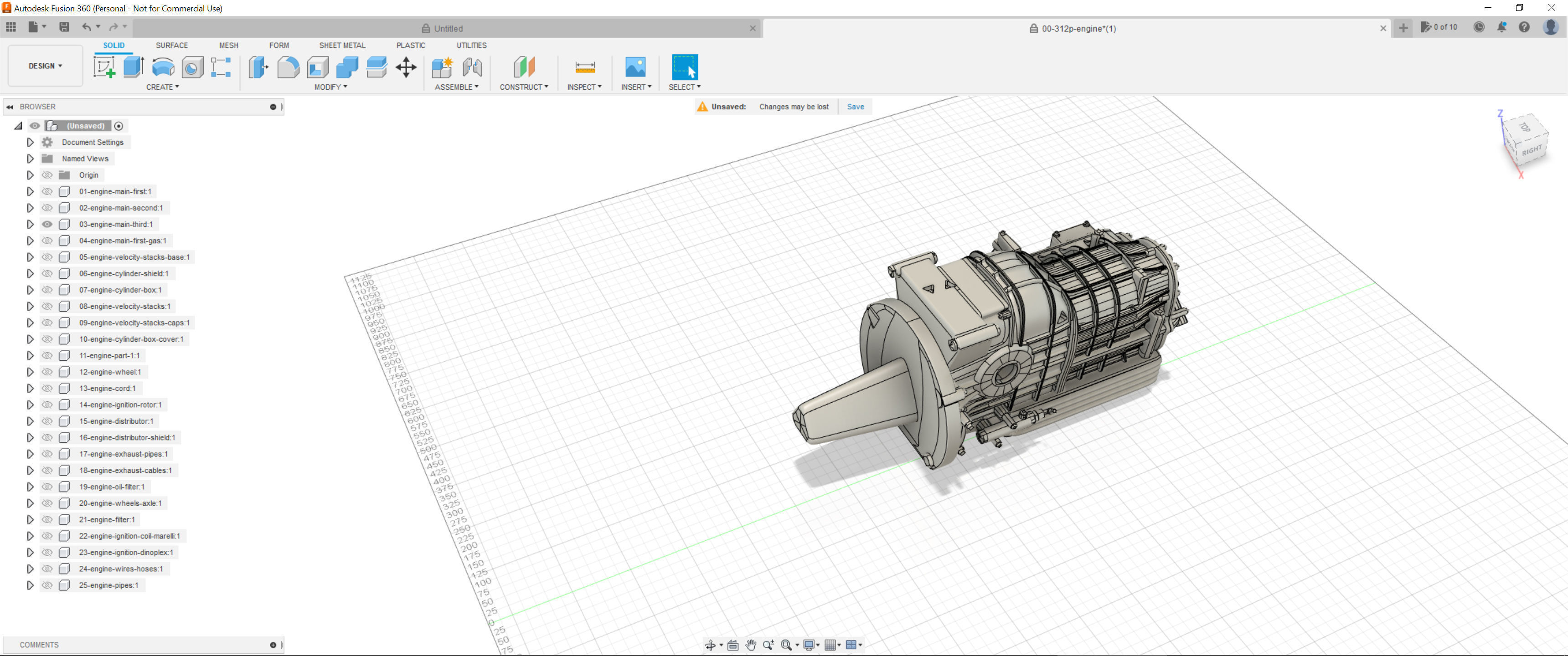This screenshot has width=1568, height=656.
Task: Click the Save link in unsaved warning
Action: pos(855,107)
